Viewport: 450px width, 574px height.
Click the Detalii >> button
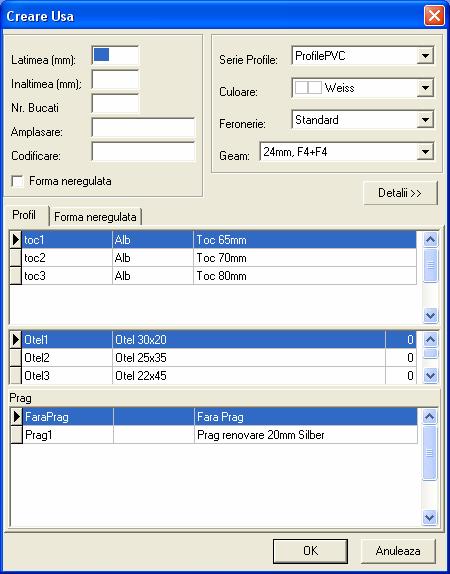400,193
